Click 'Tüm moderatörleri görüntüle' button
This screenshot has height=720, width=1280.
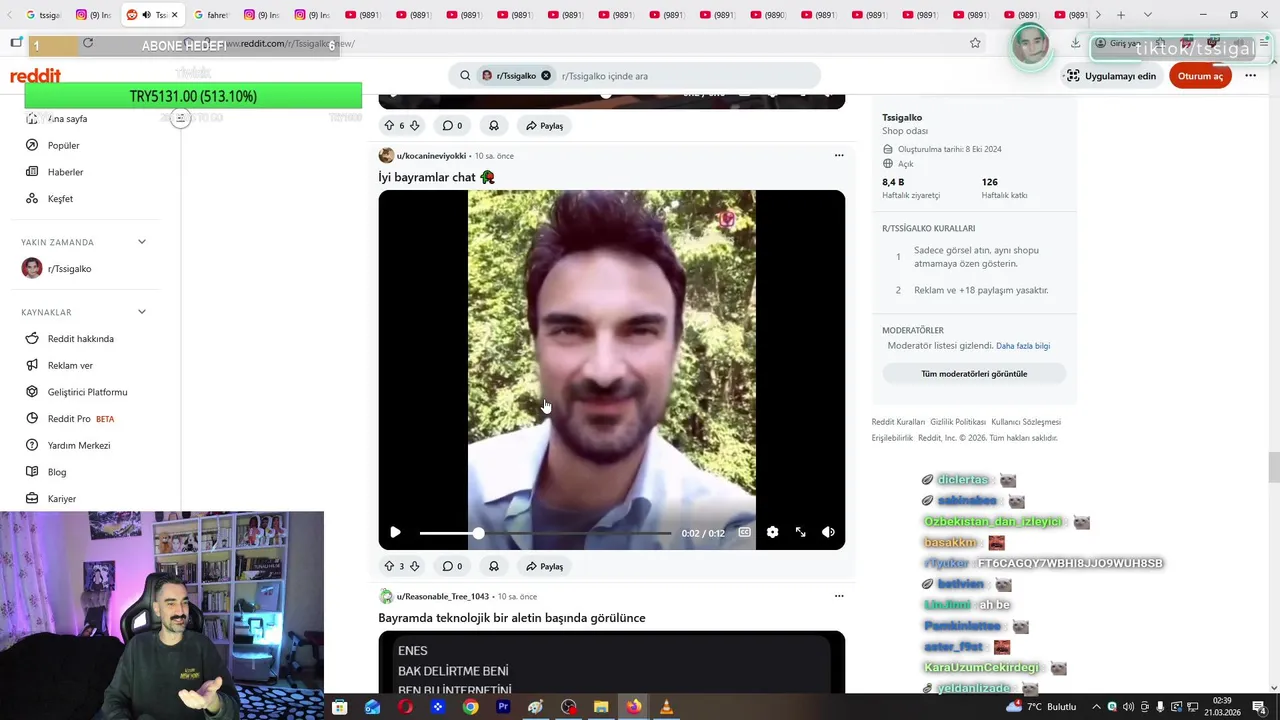tap(974, 374)
